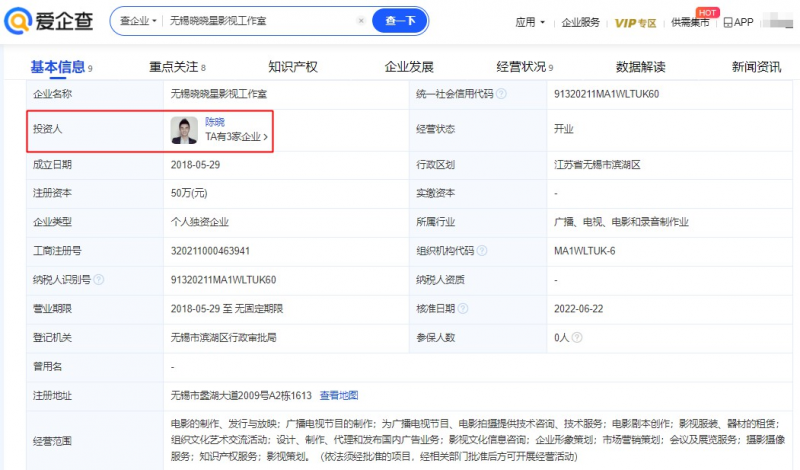Open the 企业发展 tab
800x470 pixels.
click(x=409, y=67)
